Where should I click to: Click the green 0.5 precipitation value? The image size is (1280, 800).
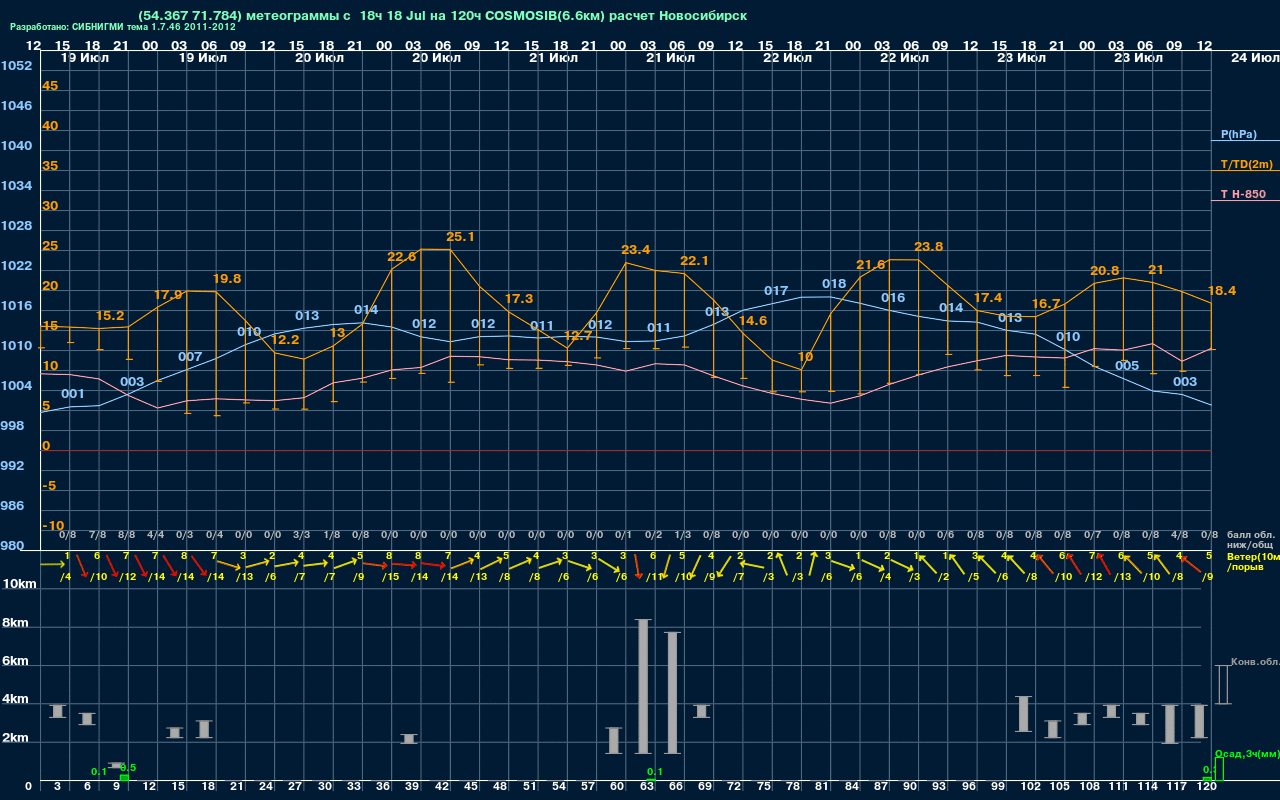[128, 768]
